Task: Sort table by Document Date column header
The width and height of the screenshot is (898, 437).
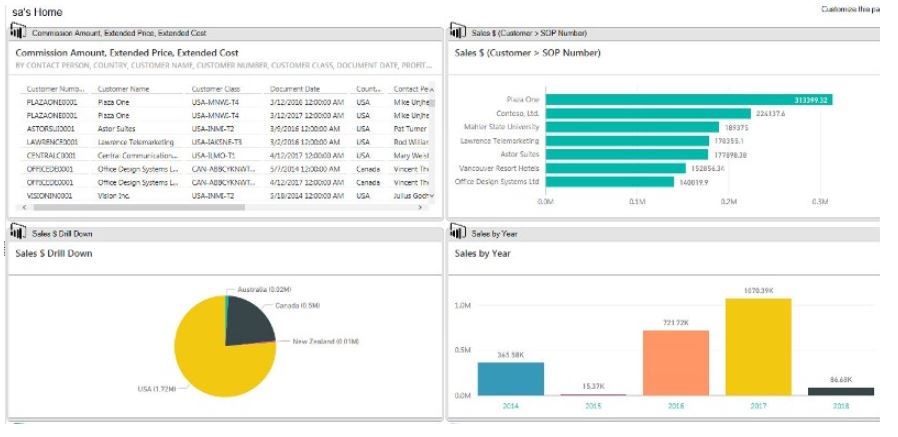Action: pos(295,89)
